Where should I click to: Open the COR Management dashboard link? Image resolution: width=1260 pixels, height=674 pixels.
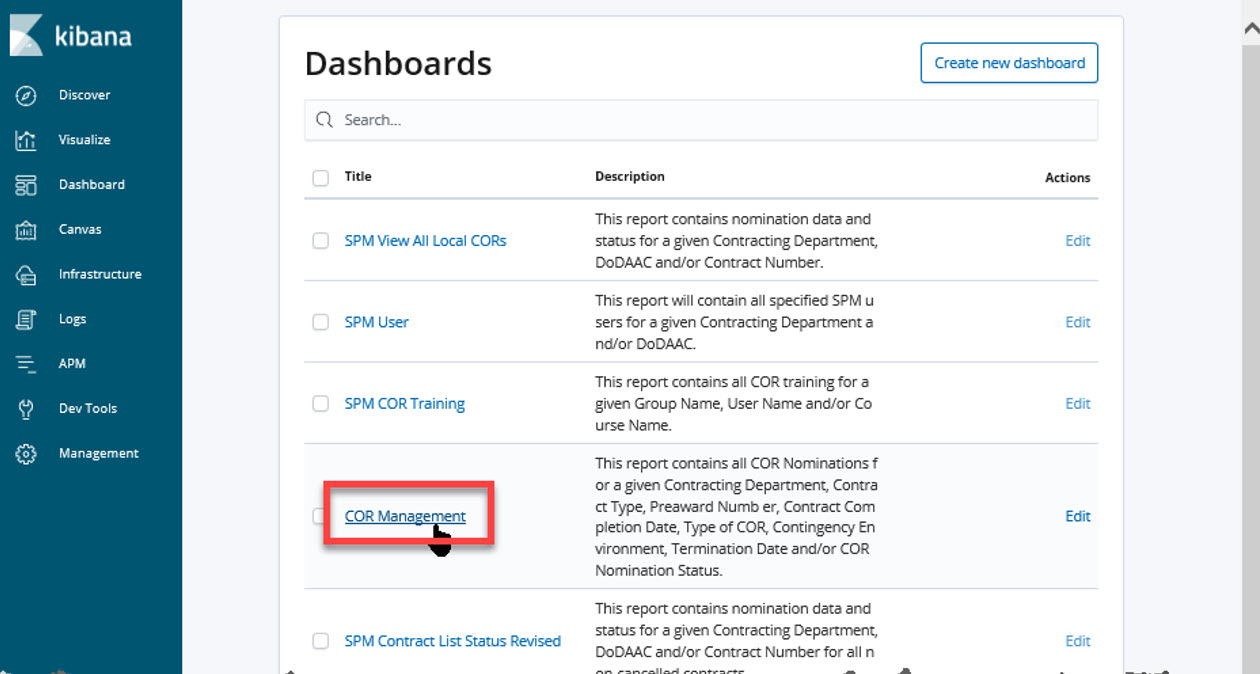pos(405,516)
